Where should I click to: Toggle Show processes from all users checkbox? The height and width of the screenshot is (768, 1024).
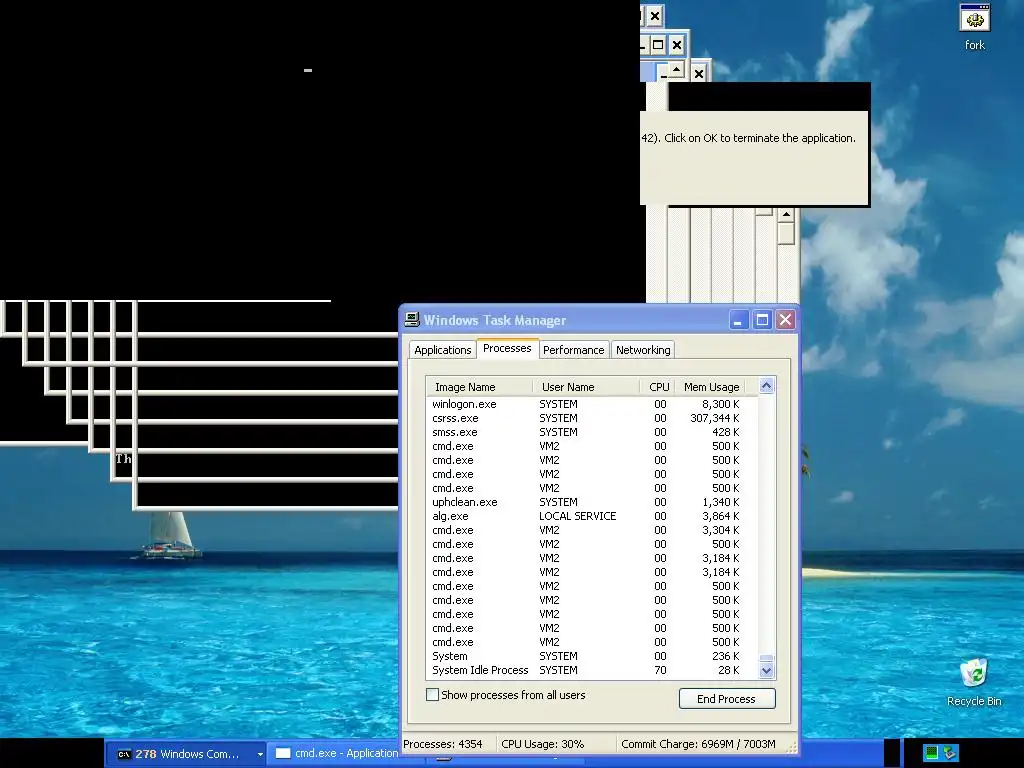point(432,695)
